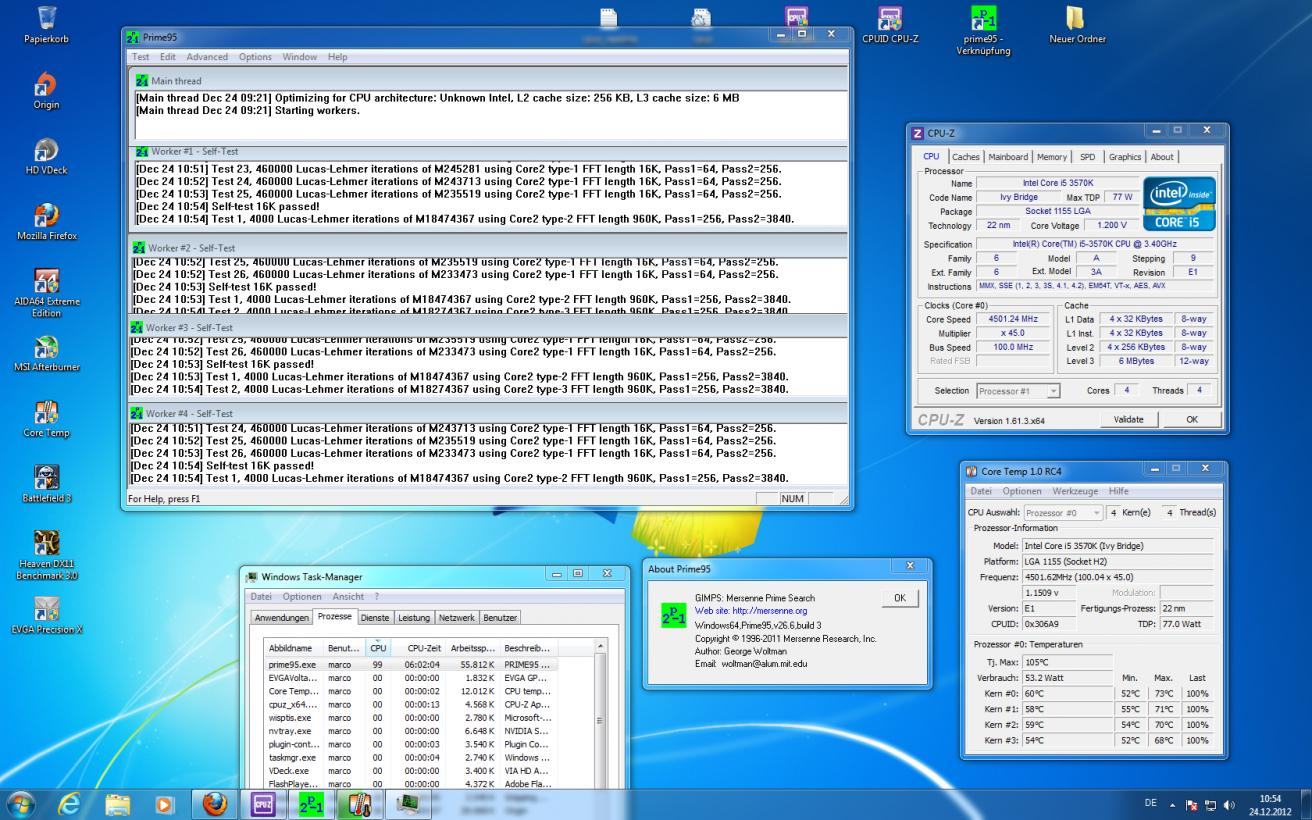The width and height of the screenshot is (1312, 820).
Task: Launch Origin from the desktop
Action: pyautogui.click(x=47, y=90)
